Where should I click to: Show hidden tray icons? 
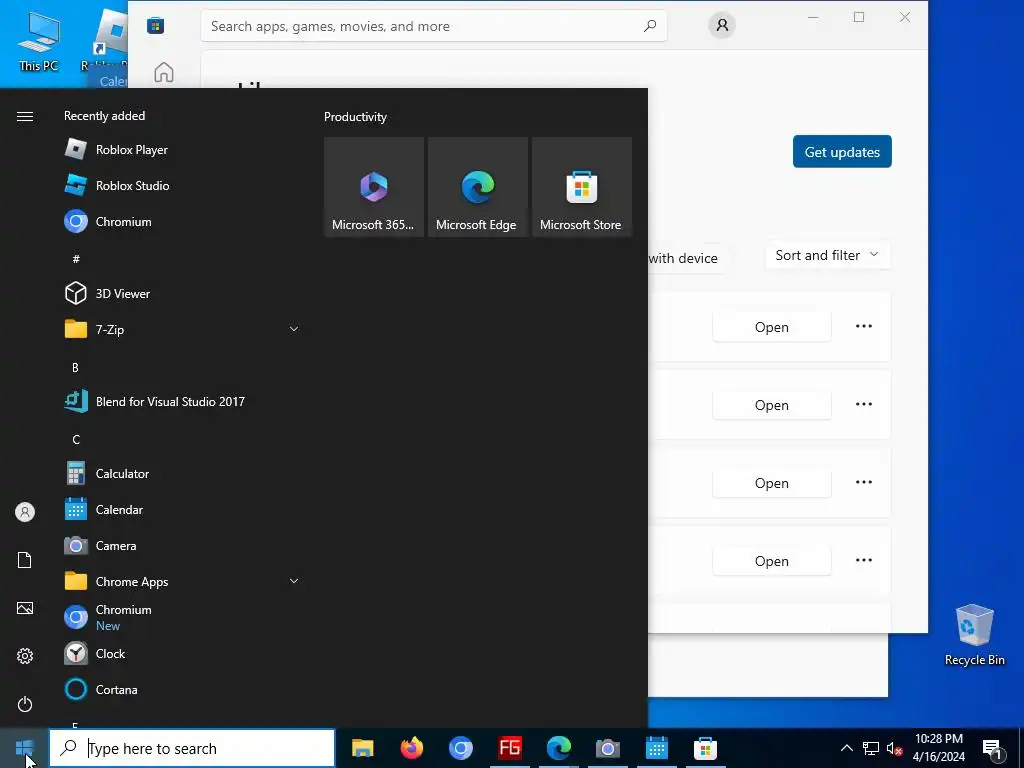(x=846, y=748)
